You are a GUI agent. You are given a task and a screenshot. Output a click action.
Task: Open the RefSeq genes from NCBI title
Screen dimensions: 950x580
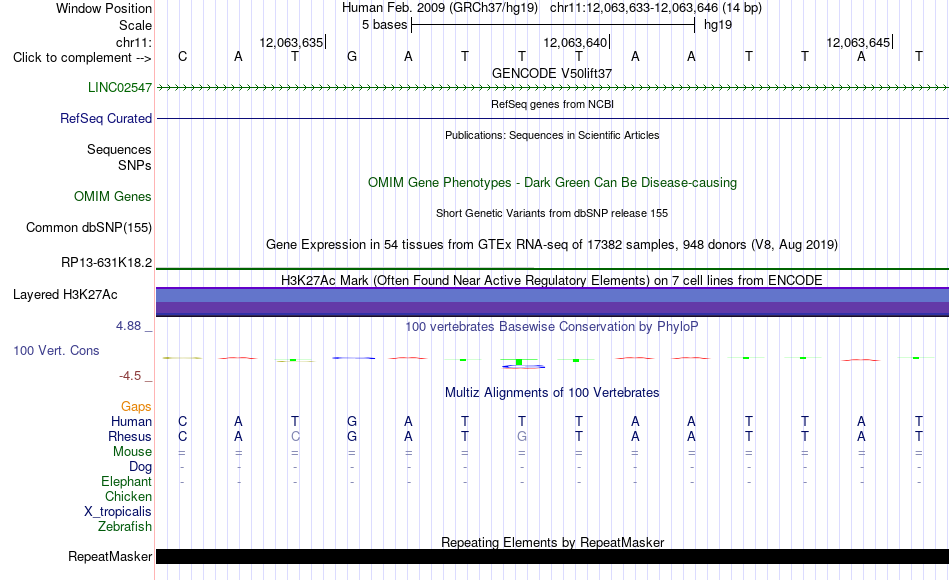552,104
